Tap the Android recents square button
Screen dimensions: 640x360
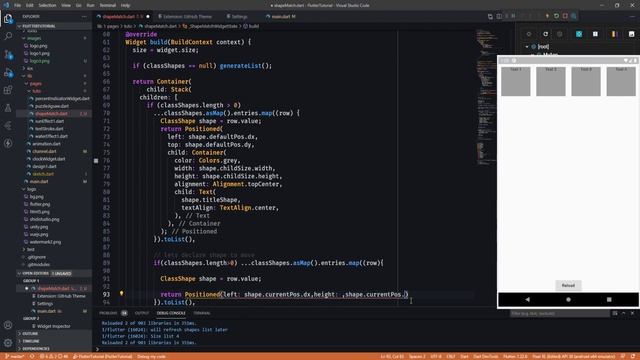pos(609,300)
